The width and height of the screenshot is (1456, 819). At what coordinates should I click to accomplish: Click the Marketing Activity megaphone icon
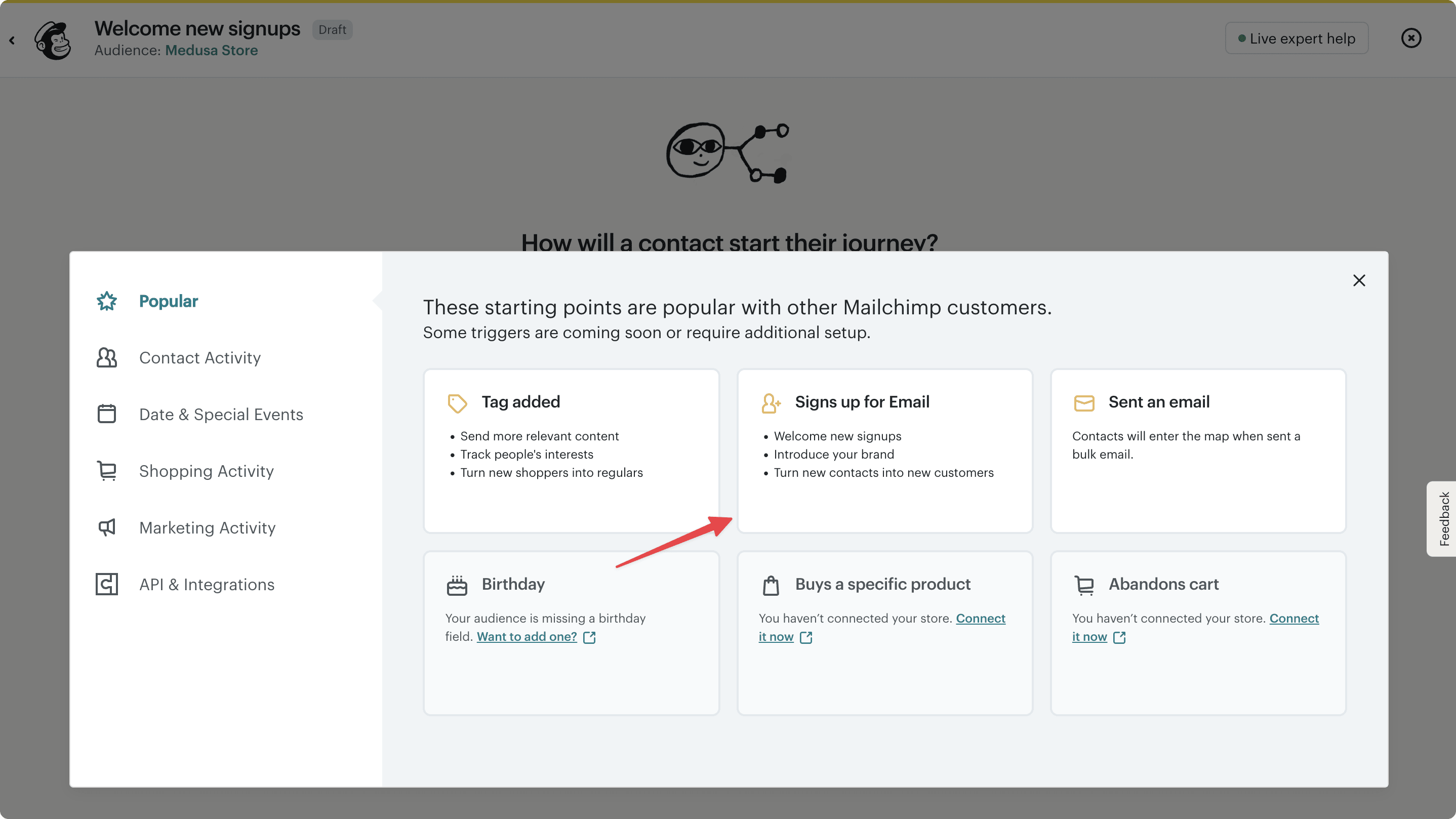107,527
